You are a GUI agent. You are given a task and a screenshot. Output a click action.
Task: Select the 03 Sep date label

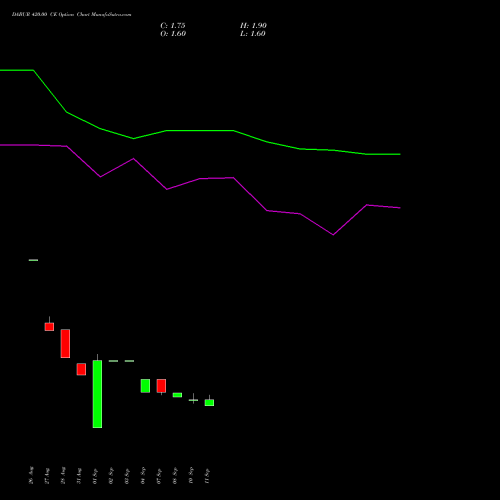[127, 476]
